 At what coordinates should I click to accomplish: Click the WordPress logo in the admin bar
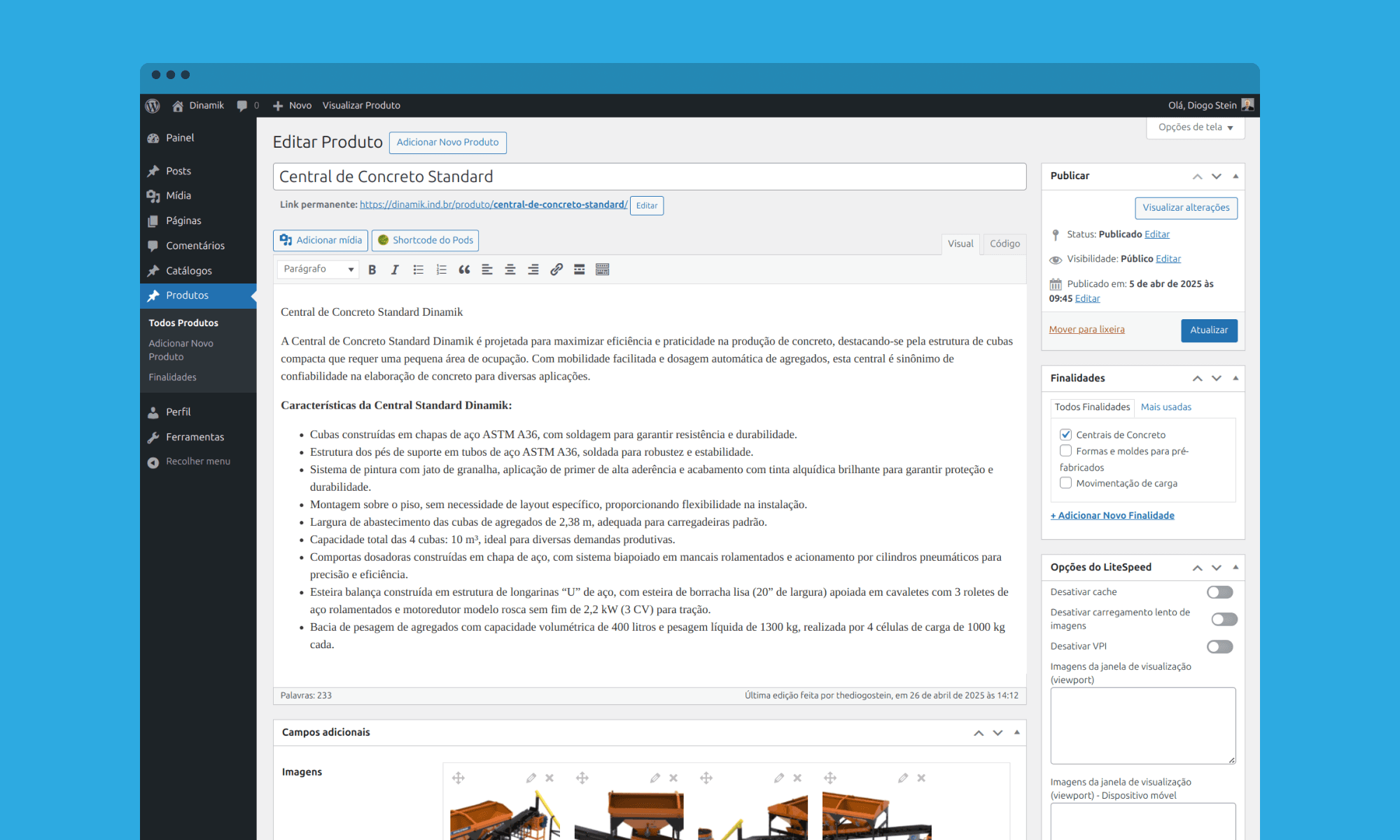coord(153,106)
